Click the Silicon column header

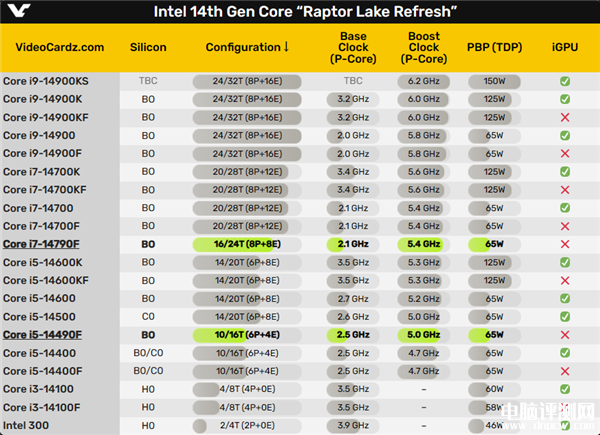pos(148,47)
